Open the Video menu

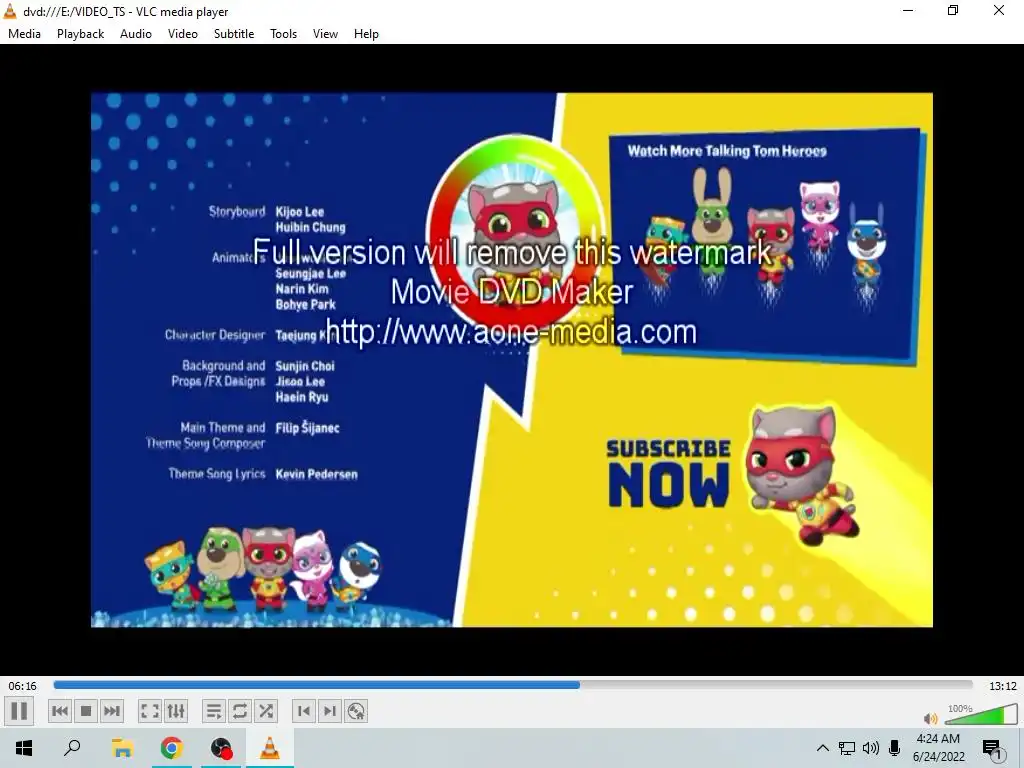(183, 34)
